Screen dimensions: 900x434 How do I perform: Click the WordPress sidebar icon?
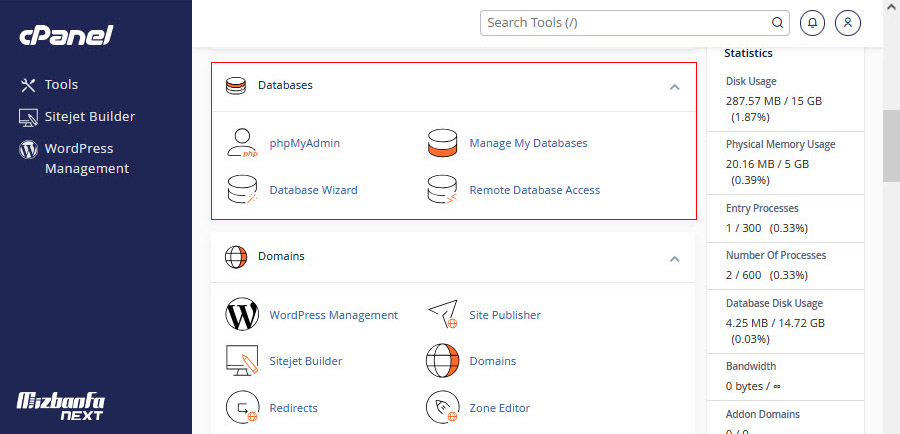pos(28,149)
